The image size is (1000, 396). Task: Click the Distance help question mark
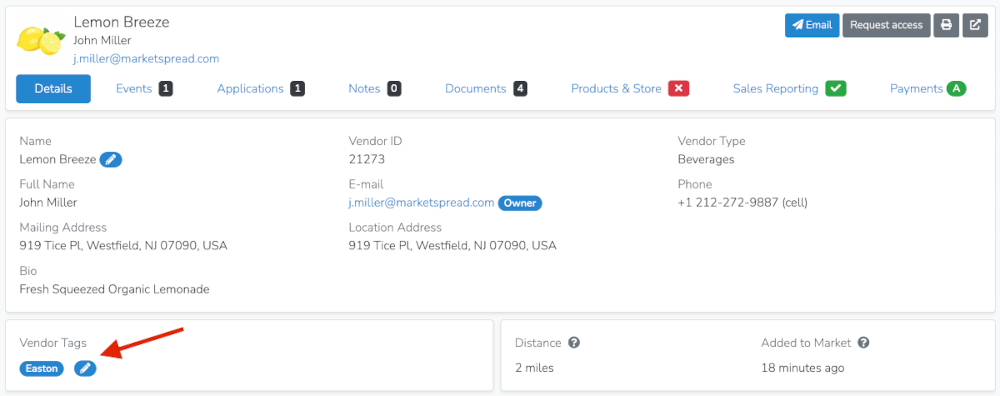(574, 343)
